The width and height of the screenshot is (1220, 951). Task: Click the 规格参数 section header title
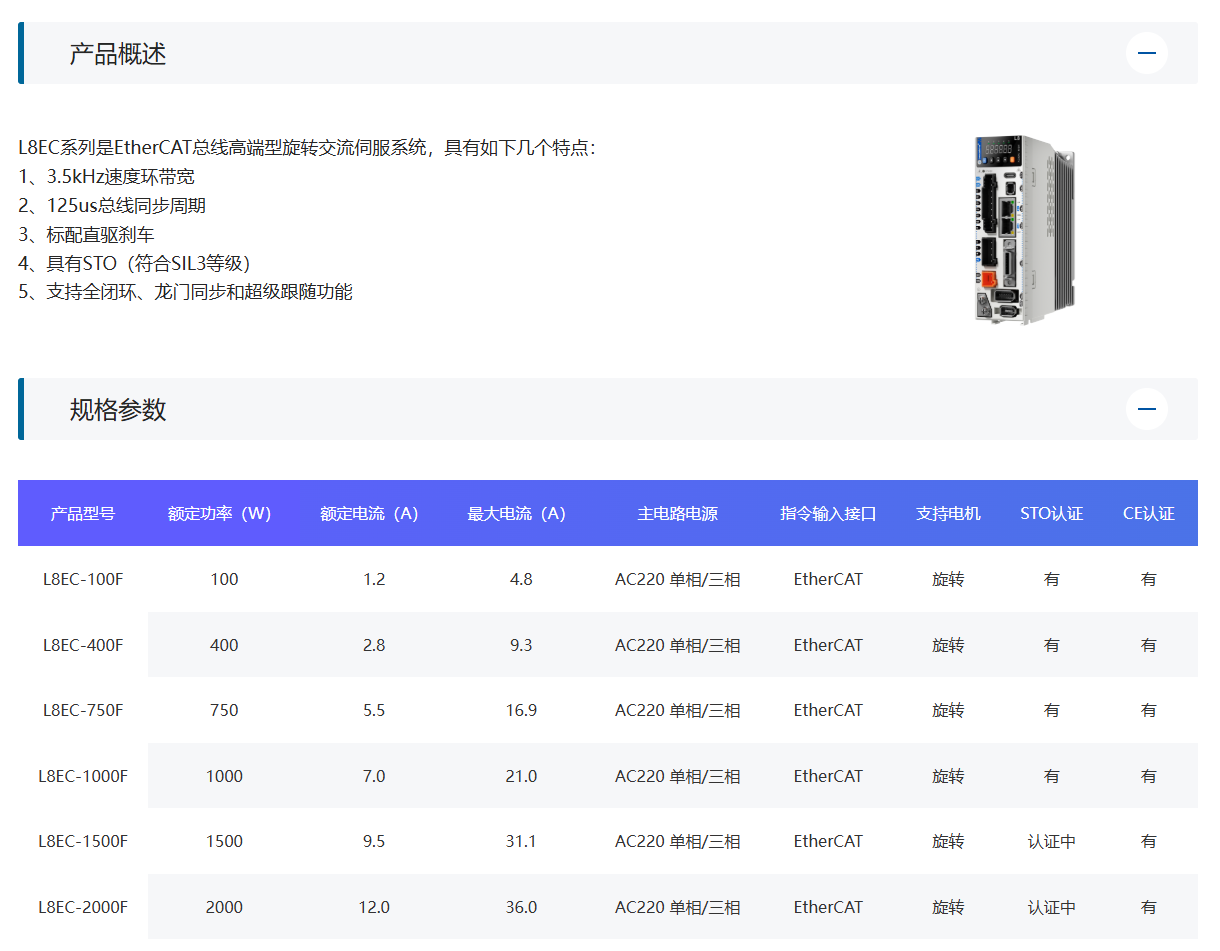(x=117, y=410)
